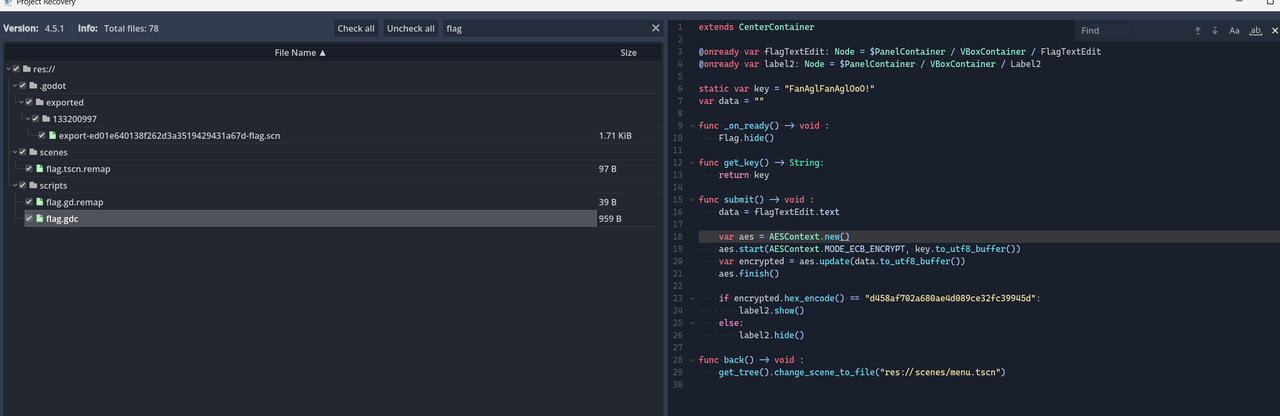Collapse the 133200997 tree node
The image size is (1280, 416).
coord(28,119)
